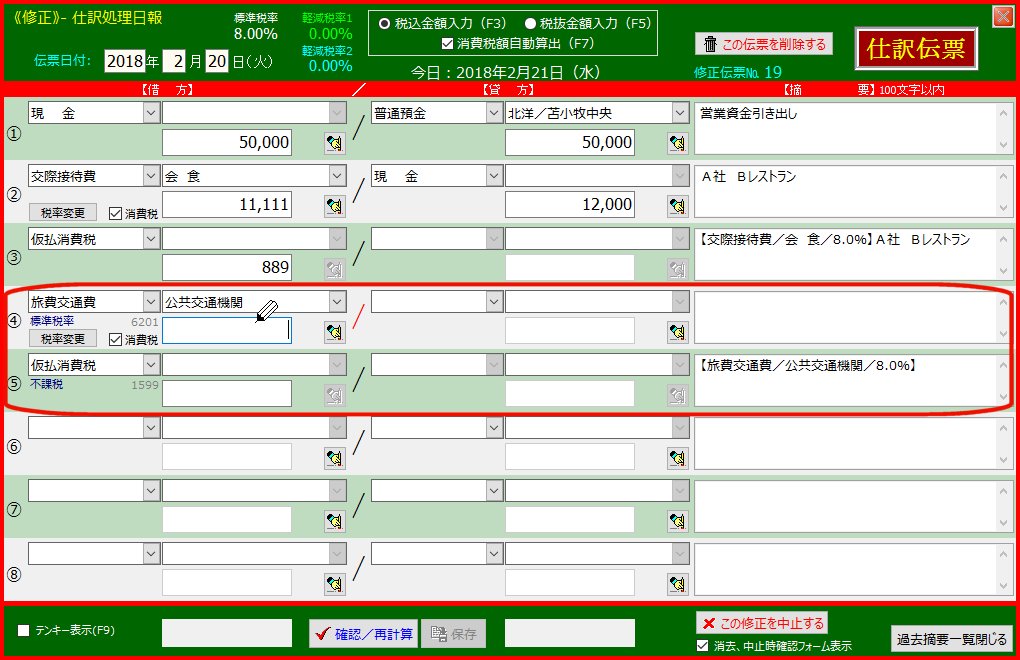Select the 税抜金額入力 (F5) radio button
1020x660 pixels.
coord(530,23)
